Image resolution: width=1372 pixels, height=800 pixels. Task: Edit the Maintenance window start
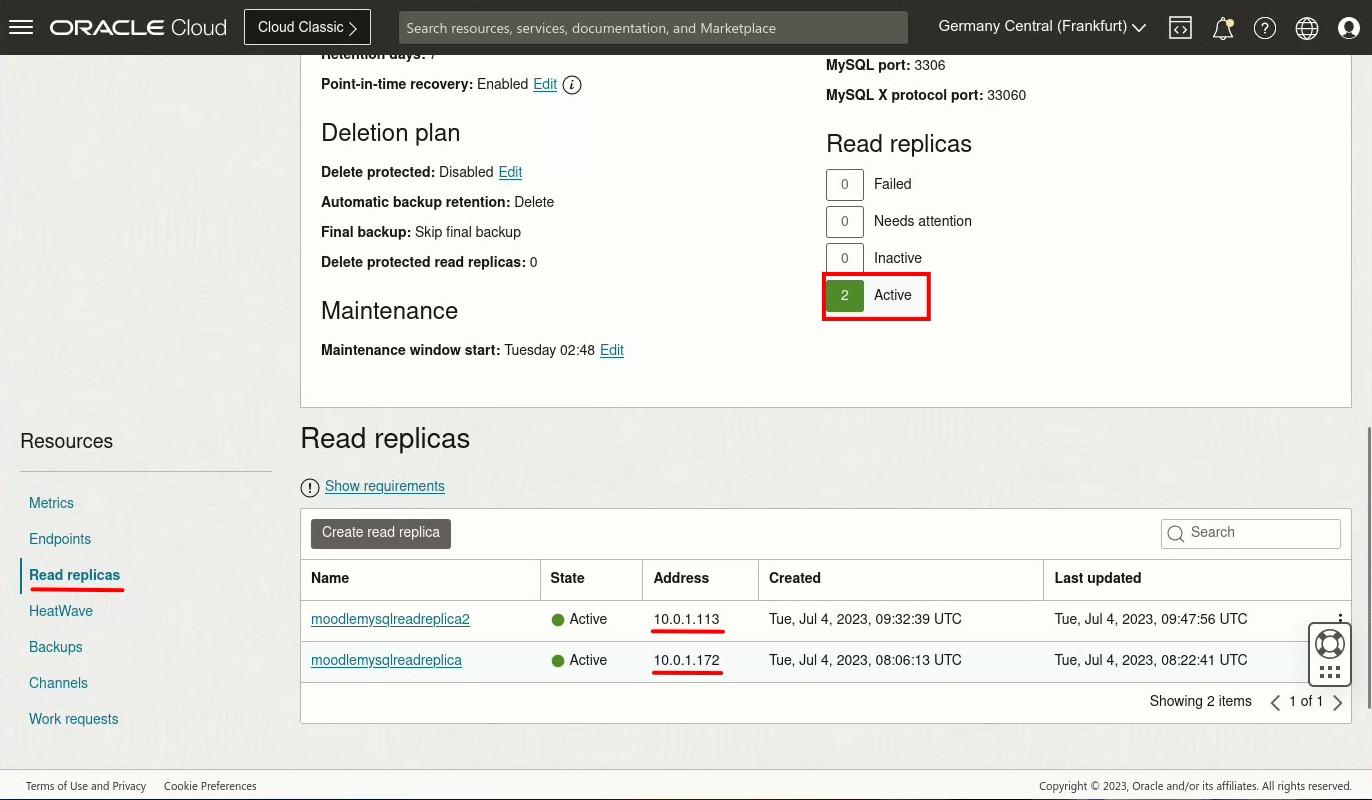click(x=612, y=350)
